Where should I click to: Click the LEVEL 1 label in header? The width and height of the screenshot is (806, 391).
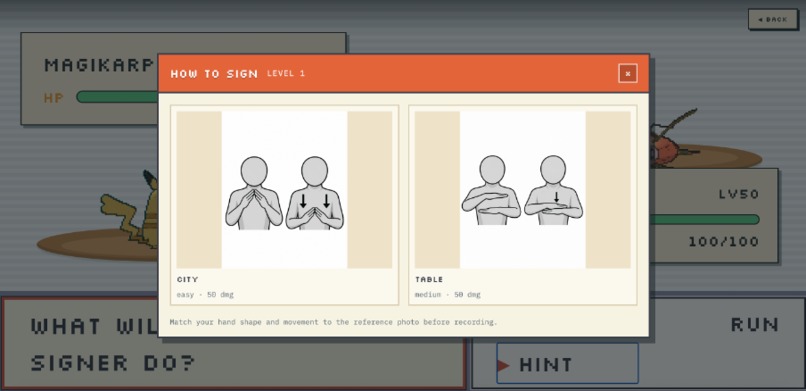286,73
